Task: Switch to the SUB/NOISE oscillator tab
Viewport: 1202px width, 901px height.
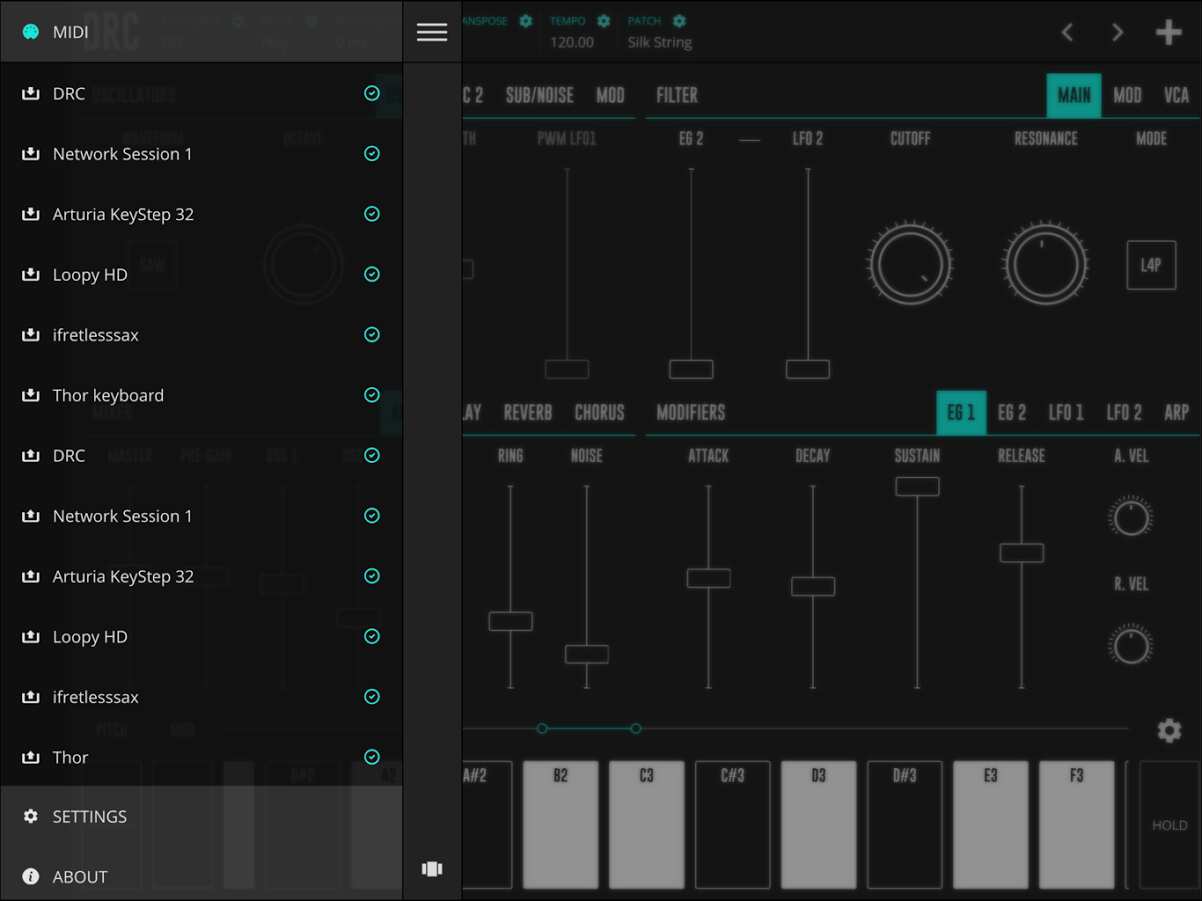Action: 539,95
